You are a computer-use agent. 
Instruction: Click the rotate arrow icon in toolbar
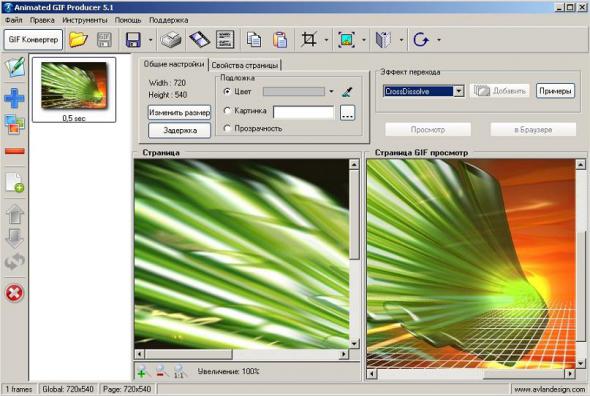click(420, 39)
